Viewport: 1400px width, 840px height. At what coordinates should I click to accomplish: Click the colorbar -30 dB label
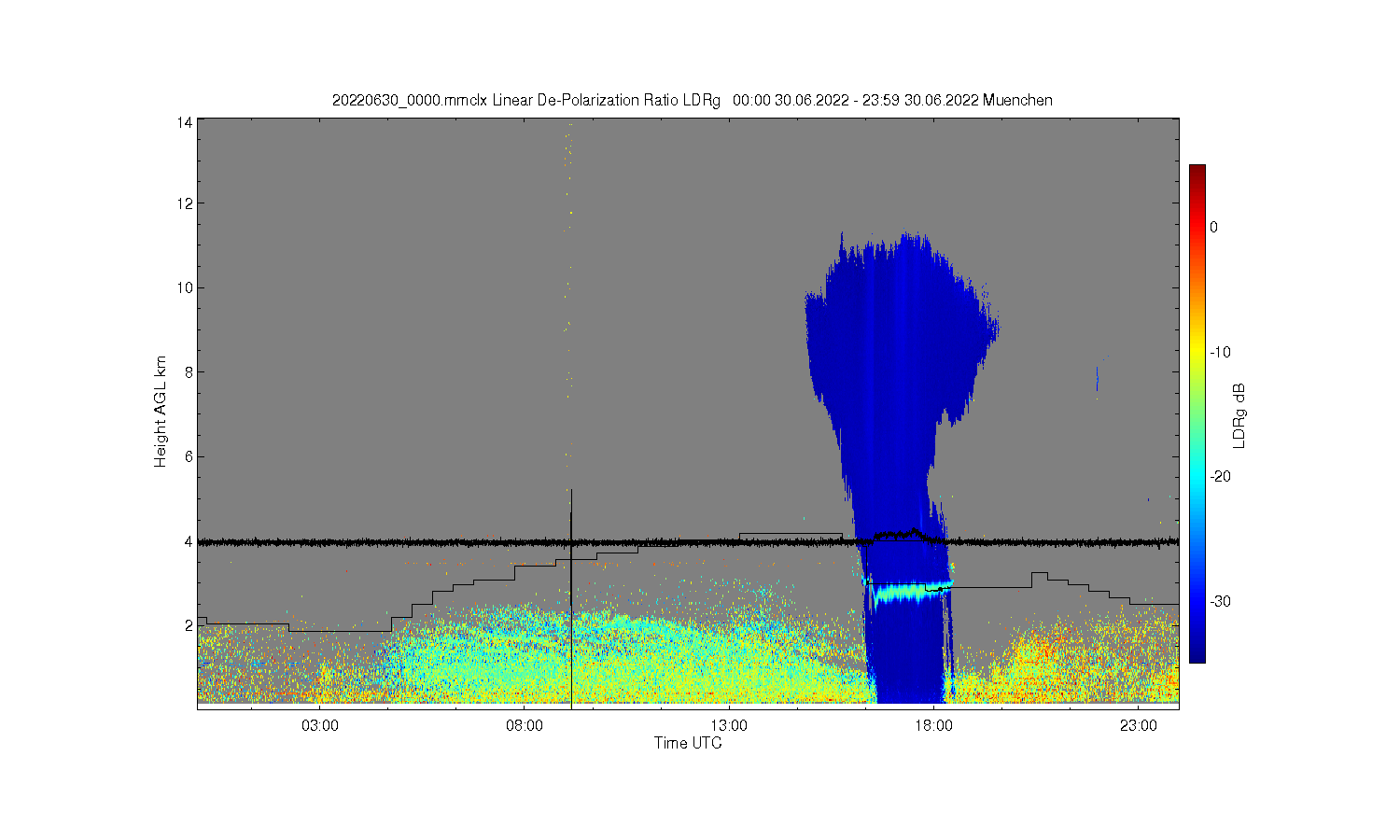(1221, 601)
